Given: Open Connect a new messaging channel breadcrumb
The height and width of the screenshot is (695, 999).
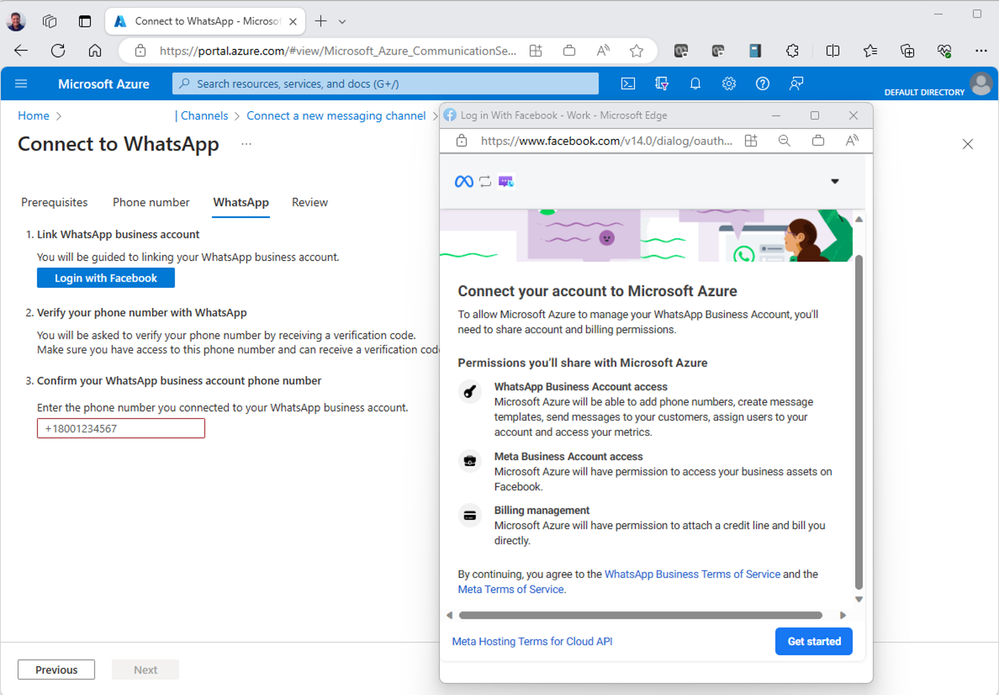Looking at the screenshot, I should [x=336, y=116].
